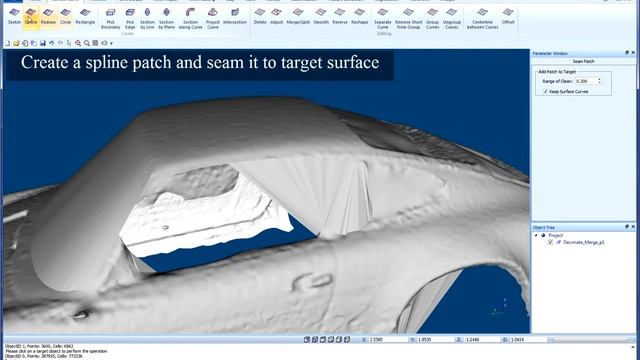Click the Open folder quick-access icon

tap(16, 43)
